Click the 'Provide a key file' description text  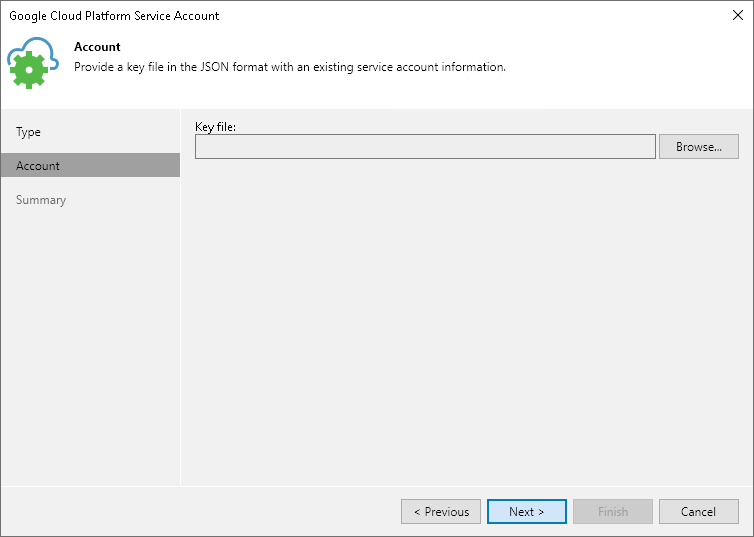290,67
